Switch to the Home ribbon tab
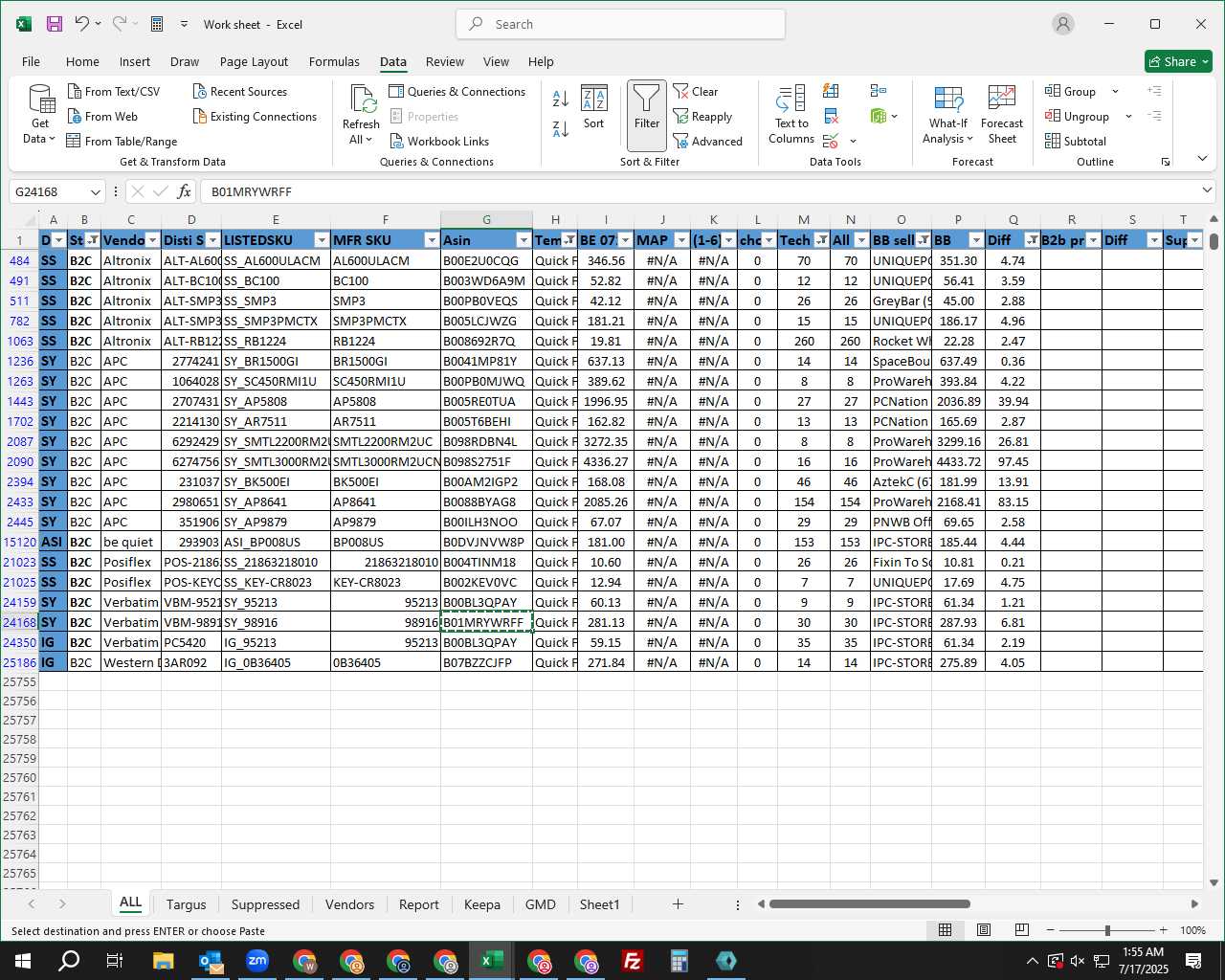The image size is (1225, 980). (x=82, y=61)
